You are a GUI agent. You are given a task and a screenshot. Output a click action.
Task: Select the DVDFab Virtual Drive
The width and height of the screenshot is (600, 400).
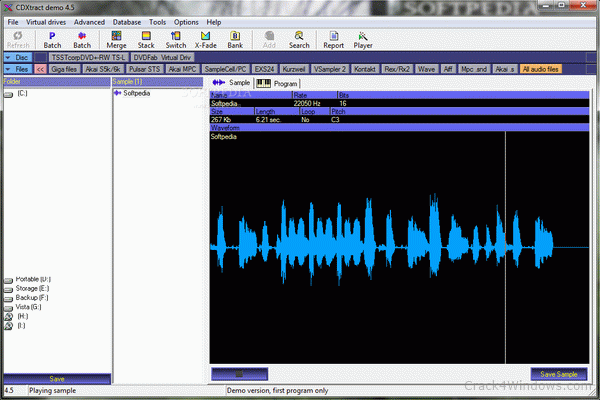click(x=162, y=58)
